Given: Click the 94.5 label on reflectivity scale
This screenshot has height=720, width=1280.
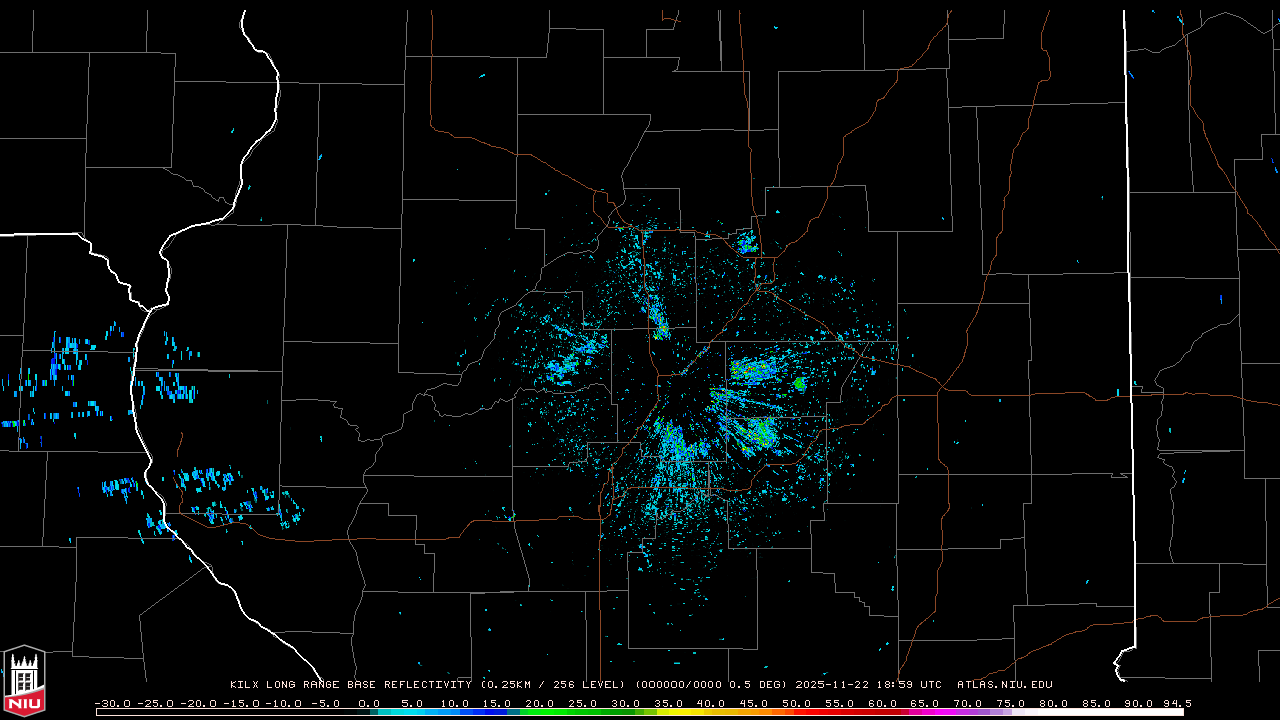Looking at the screenshot, I should click(1176, 703).
